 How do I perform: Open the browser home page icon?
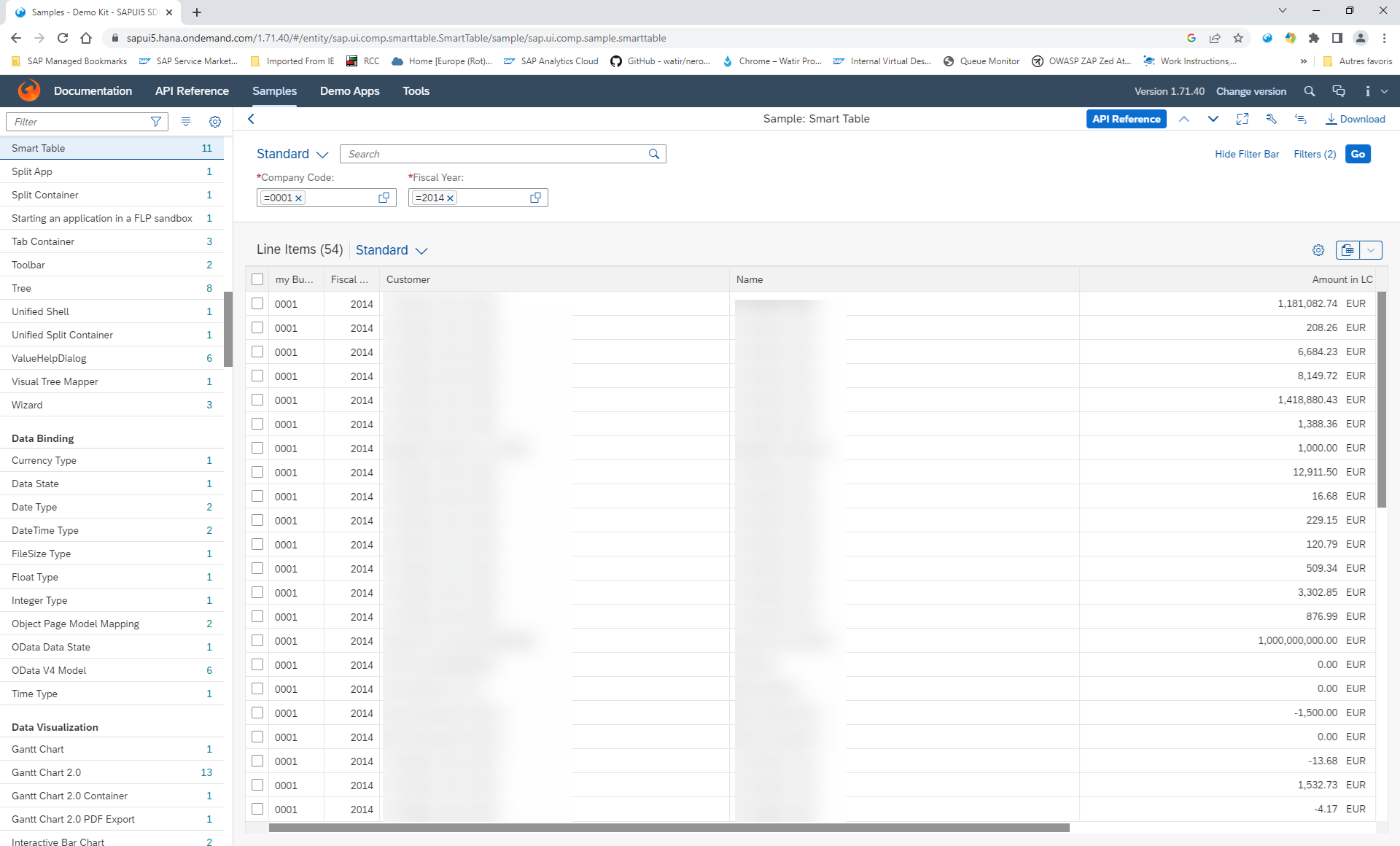click(86, 38)
